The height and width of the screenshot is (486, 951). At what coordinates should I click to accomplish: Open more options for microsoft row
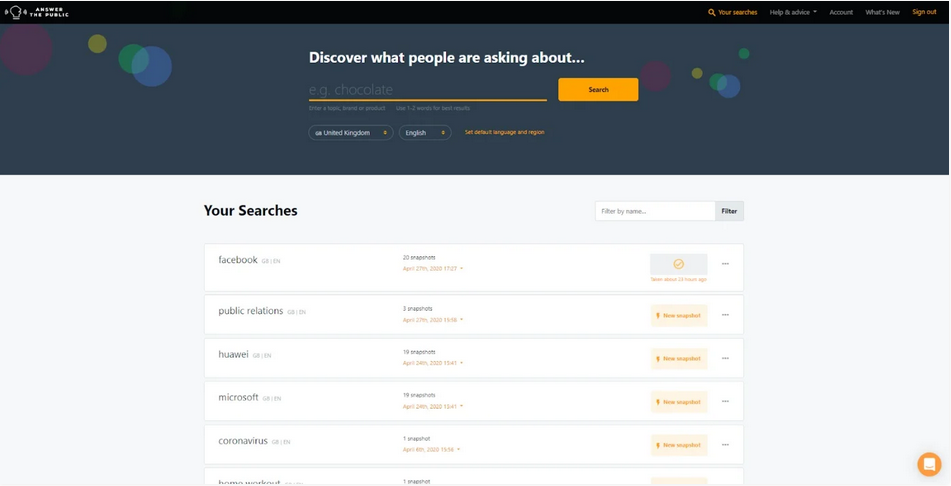pos(725,402)
